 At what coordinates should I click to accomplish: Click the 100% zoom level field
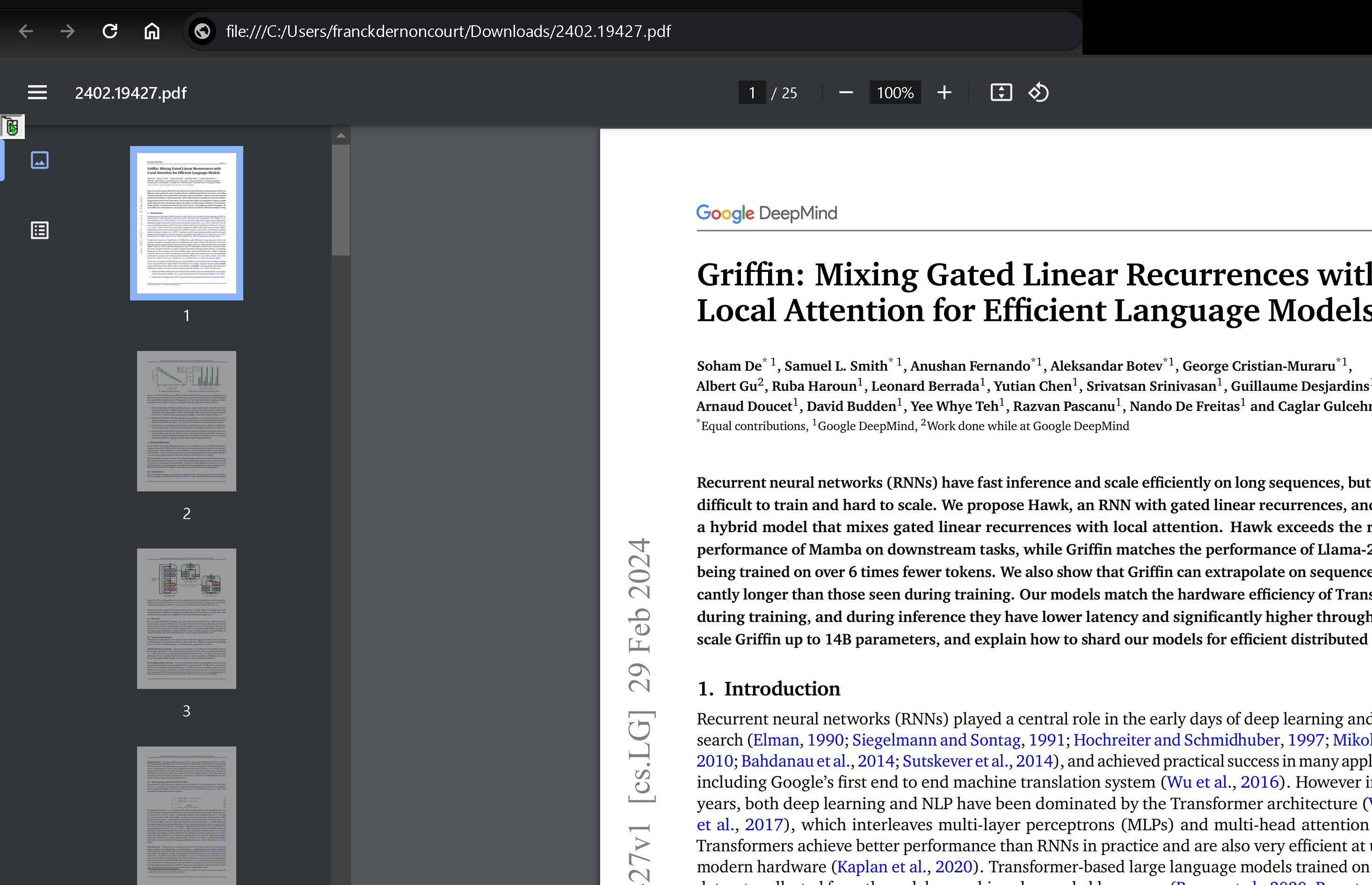pyautogui.click(x=895, y=93)
